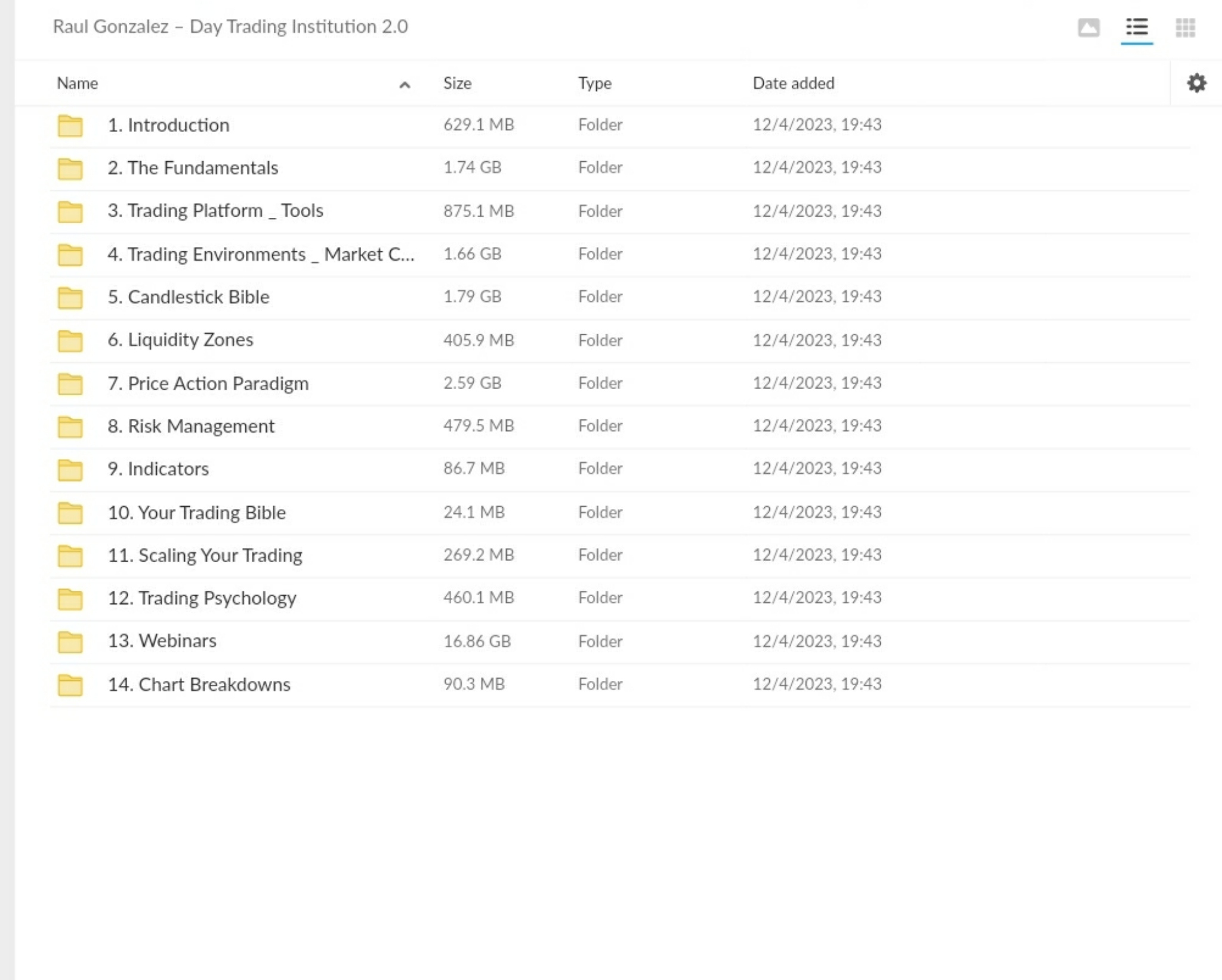Sort by the Size column header
This screenshot has height=980, width=1222.
[x=457, y=83]
